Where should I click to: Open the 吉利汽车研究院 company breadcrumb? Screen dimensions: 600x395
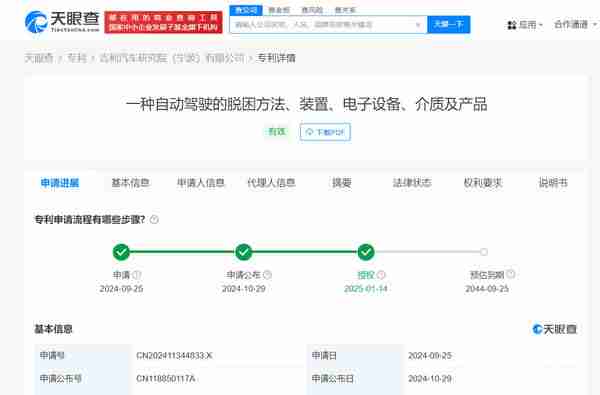click(x=172, y=58)
